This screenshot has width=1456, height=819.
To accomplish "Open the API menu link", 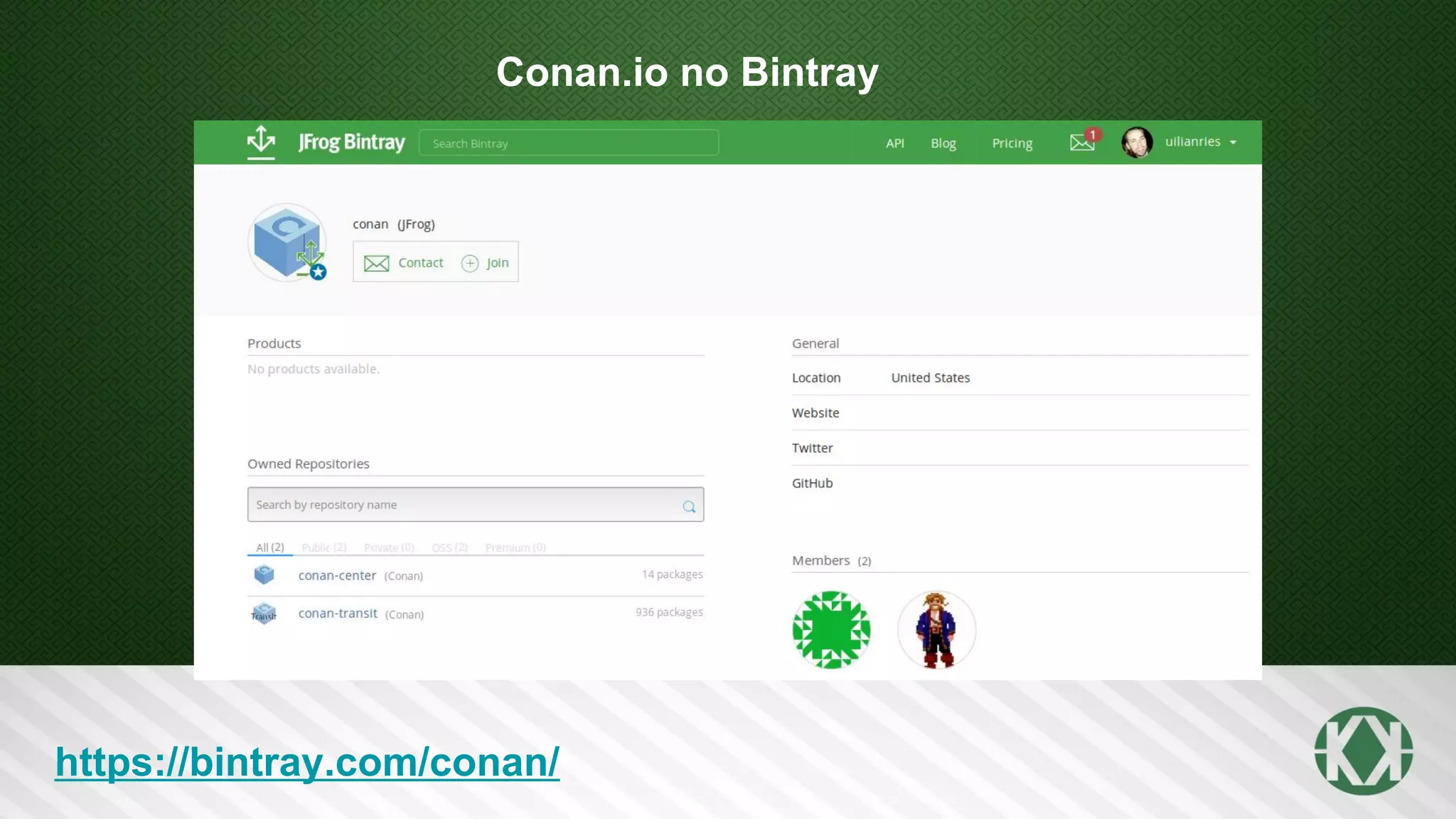I will tap(895, 143).
